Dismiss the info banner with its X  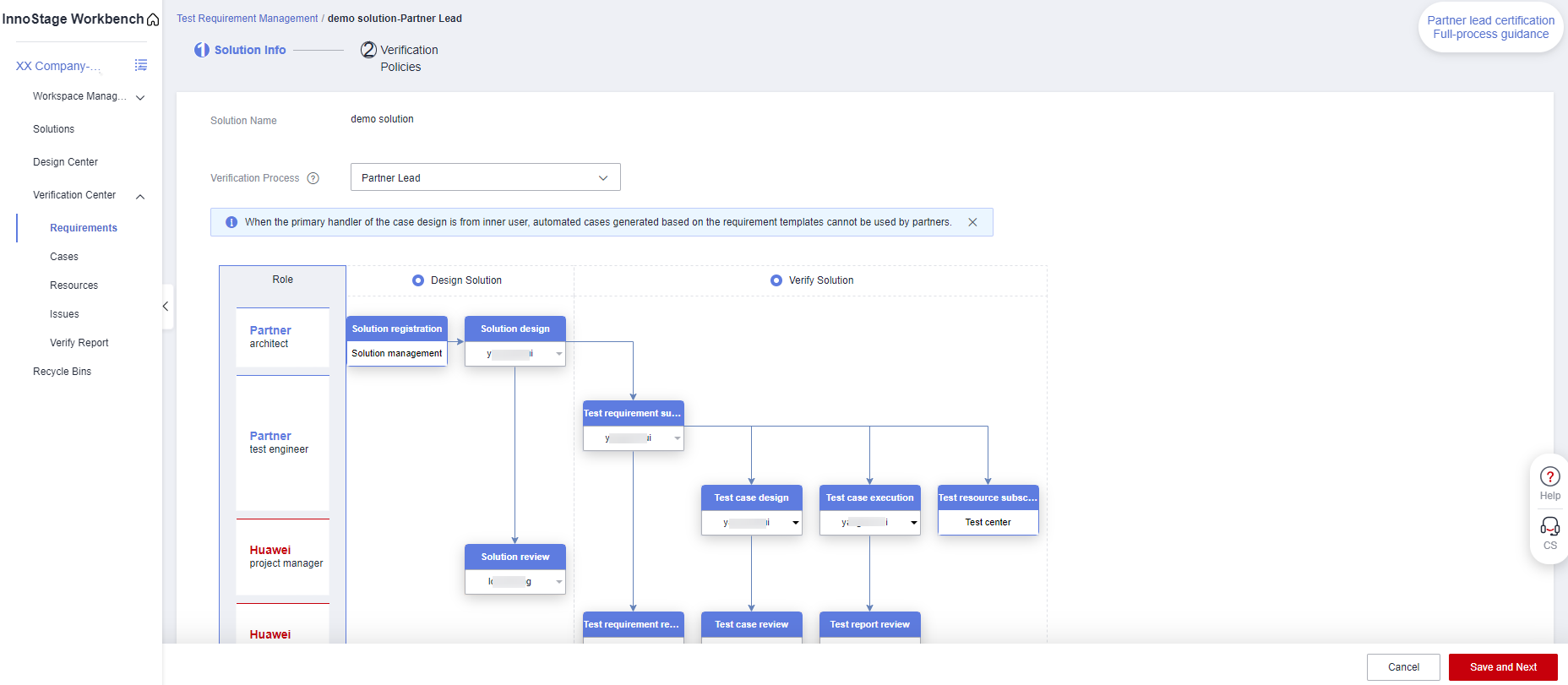point(972,222)
